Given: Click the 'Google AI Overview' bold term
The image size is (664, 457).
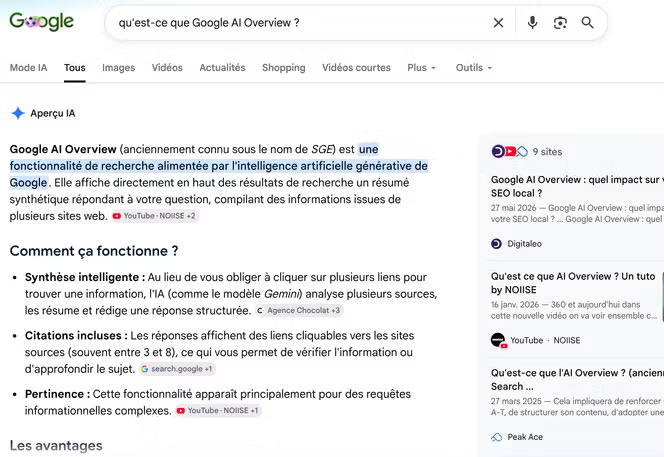Looking at the screenshot, I should [63, 149].
